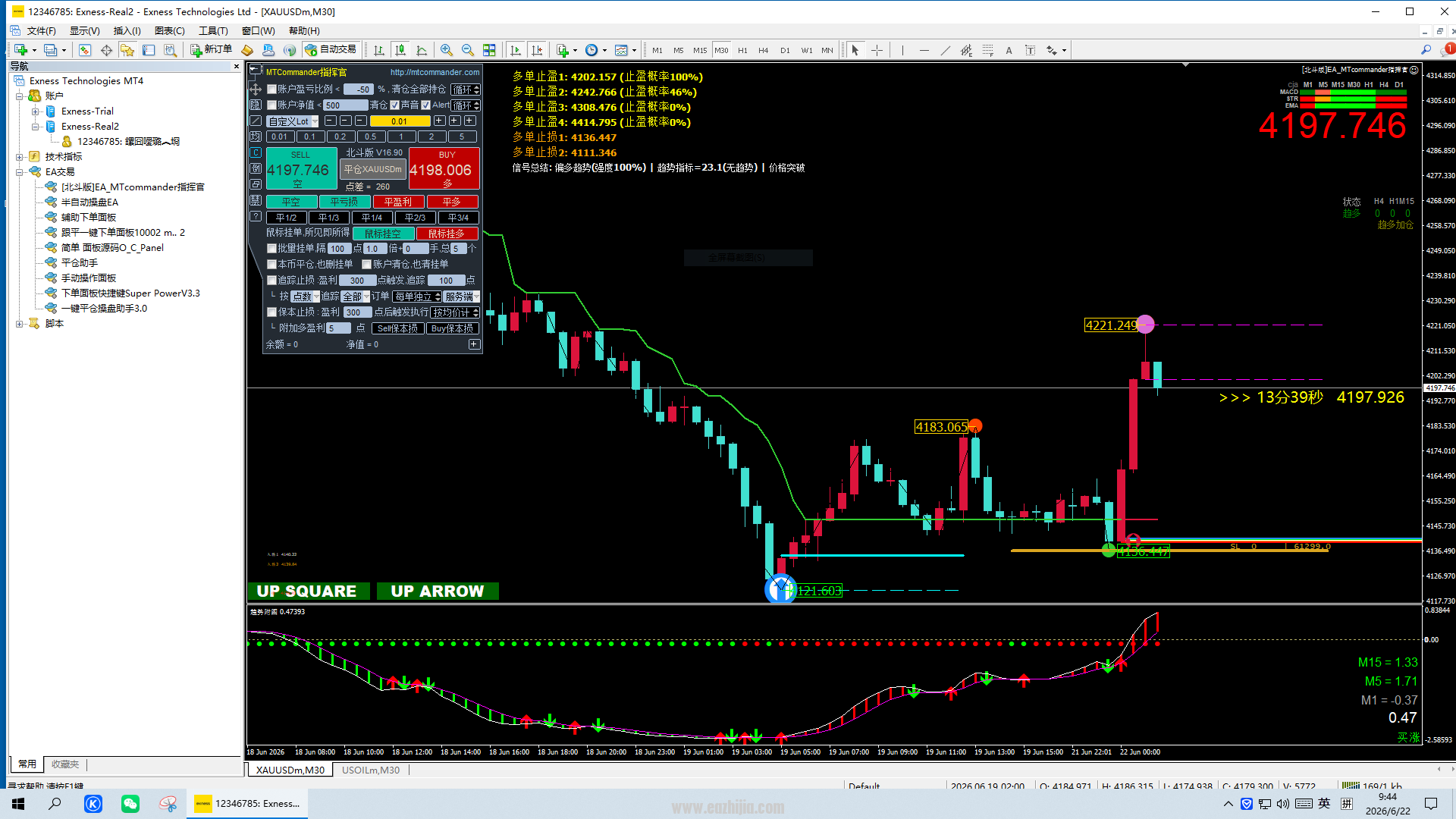
Task: Enable 追踪止损 checkbox
Action: 271,281
